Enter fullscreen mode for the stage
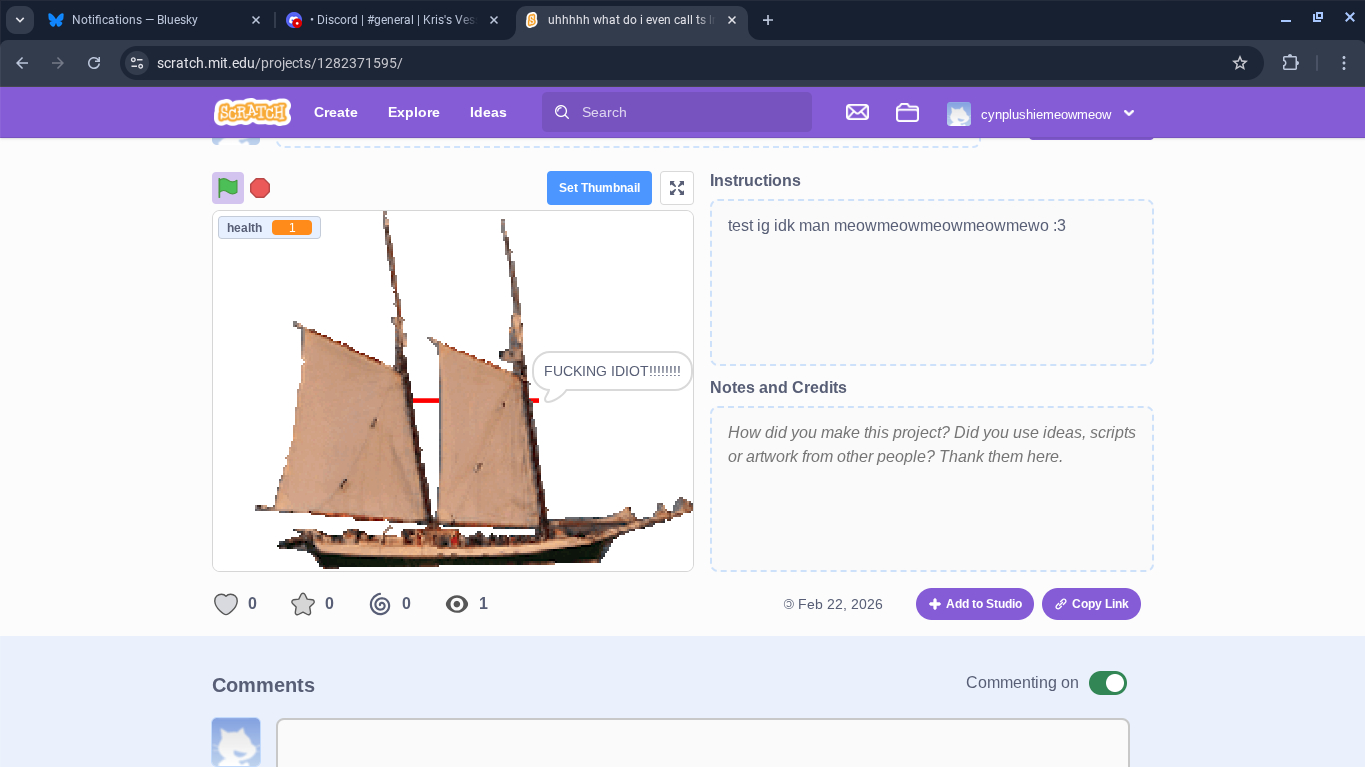This screenshot has height=767, width=1365. pos(677,188)
